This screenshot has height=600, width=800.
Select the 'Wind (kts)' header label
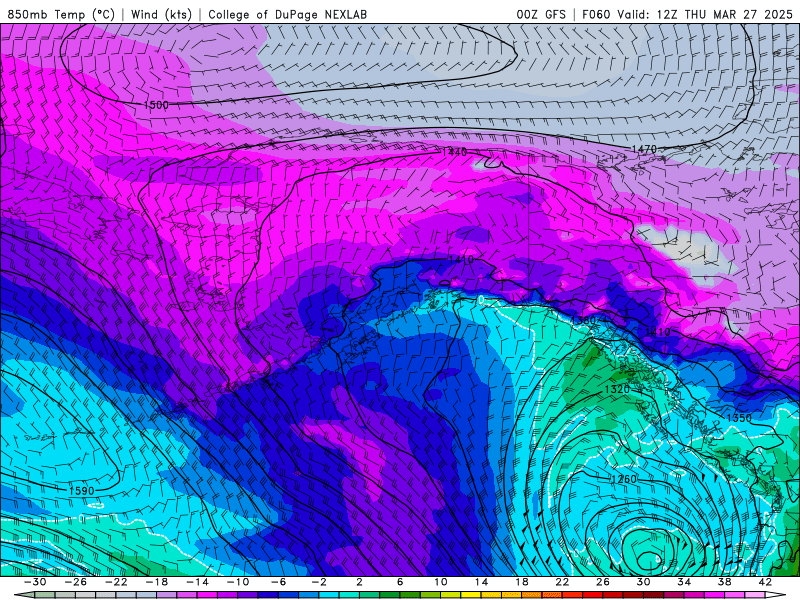tap(161, 14)
